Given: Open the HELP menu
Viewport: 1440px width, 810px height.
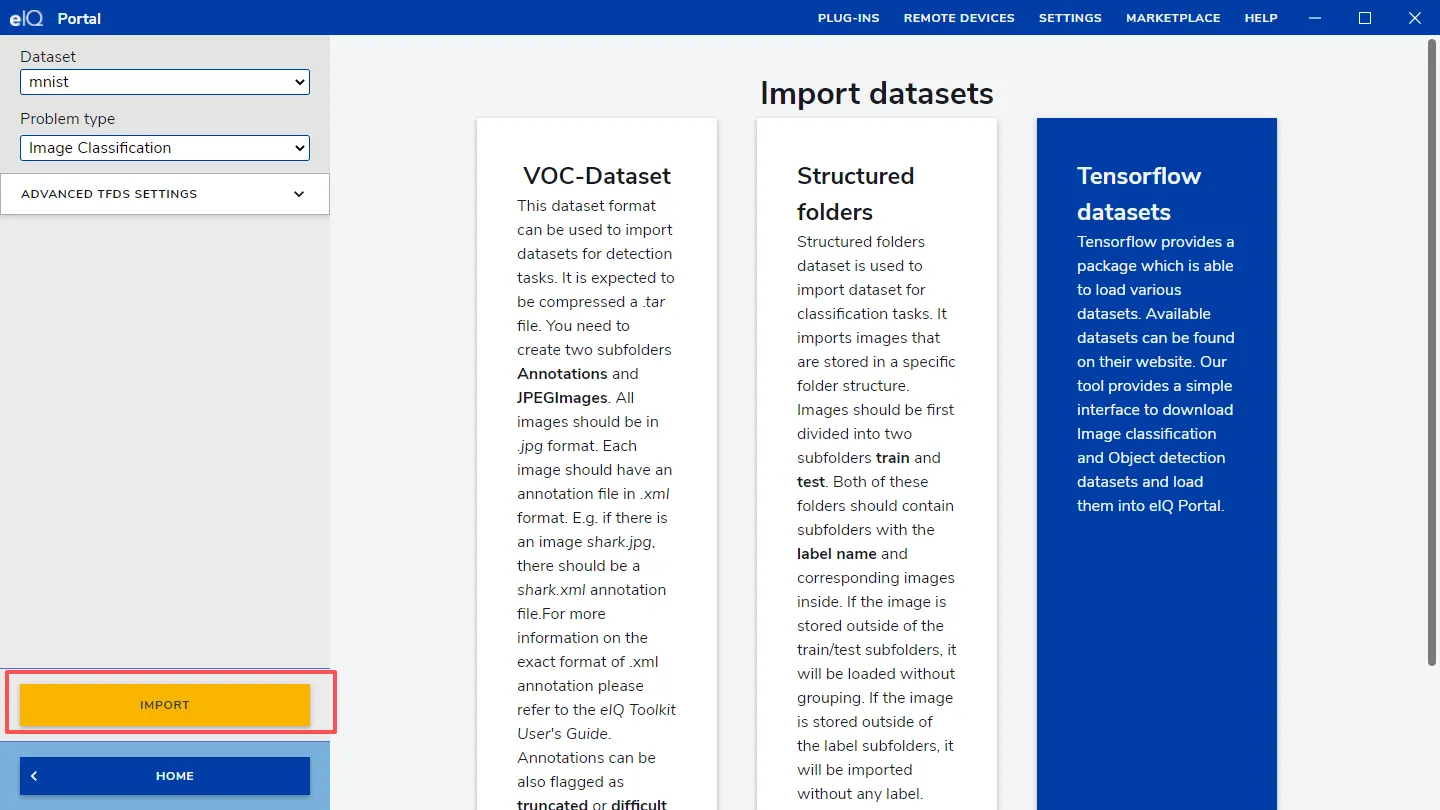Looking at the screenshot, I should [1260, 18].
